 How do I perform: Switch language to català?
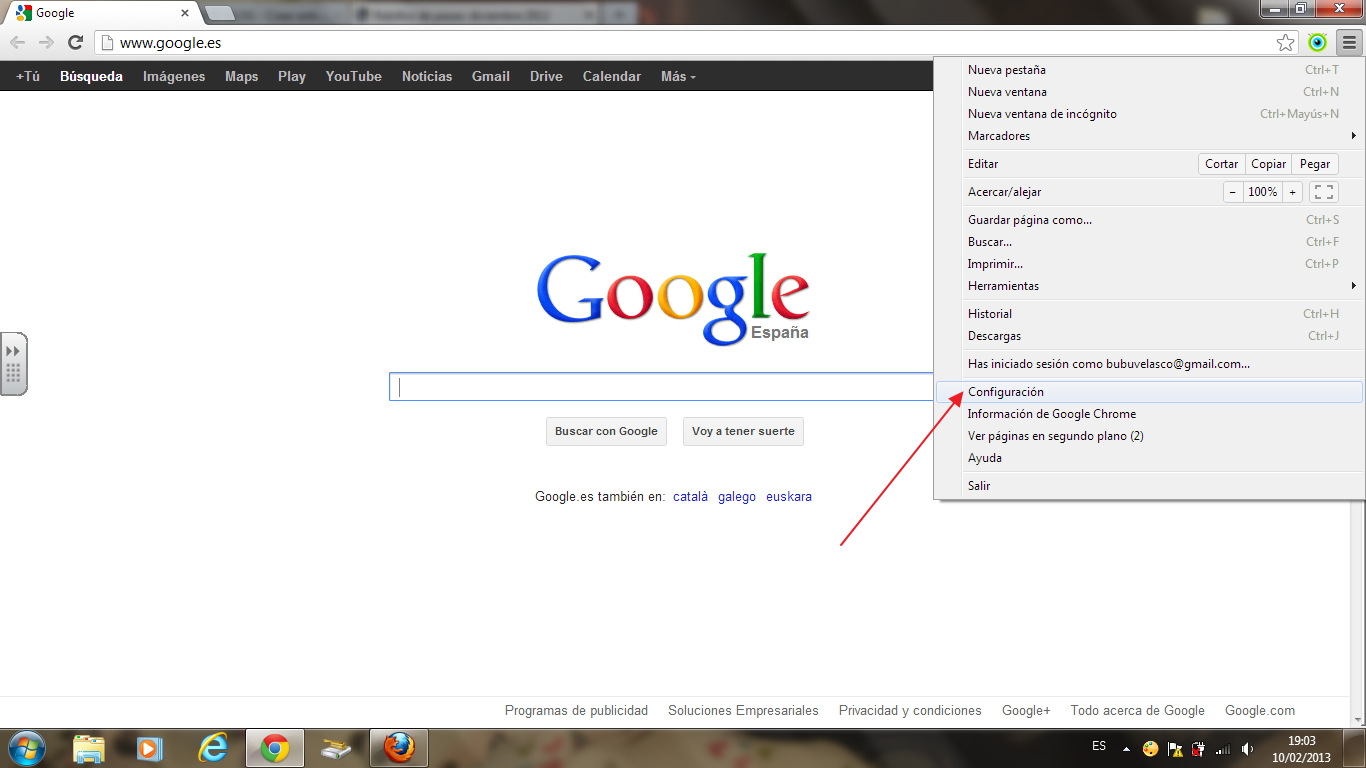[690, 496]
